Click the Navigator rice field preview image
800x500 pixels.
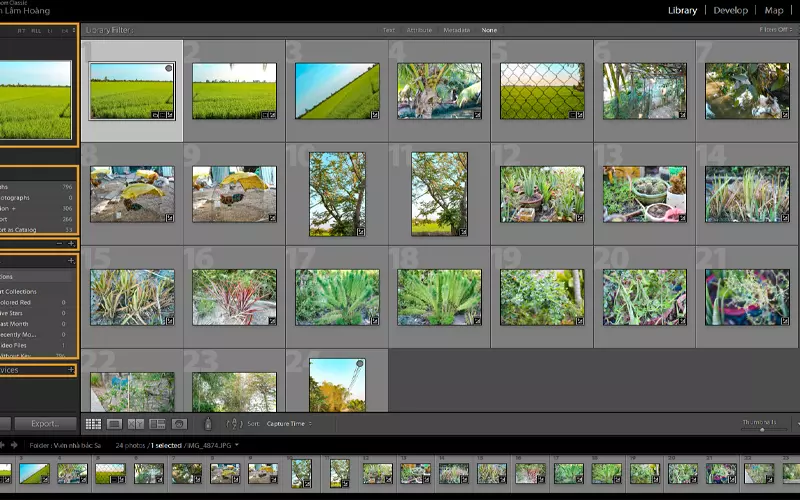pyautogui.click(x=36, y=99)
